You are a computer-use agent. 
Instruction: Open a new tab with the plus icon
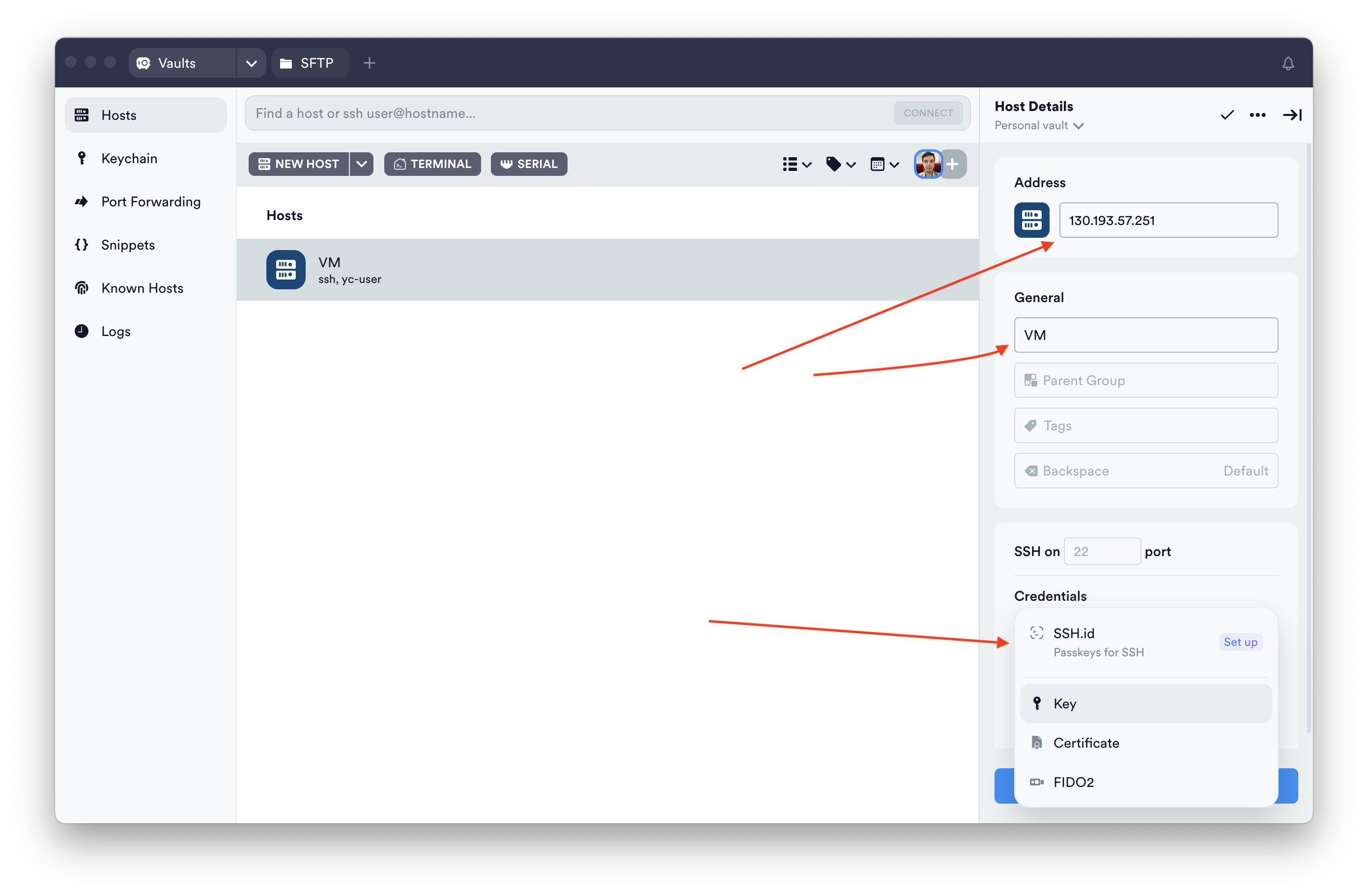point(370,63)
